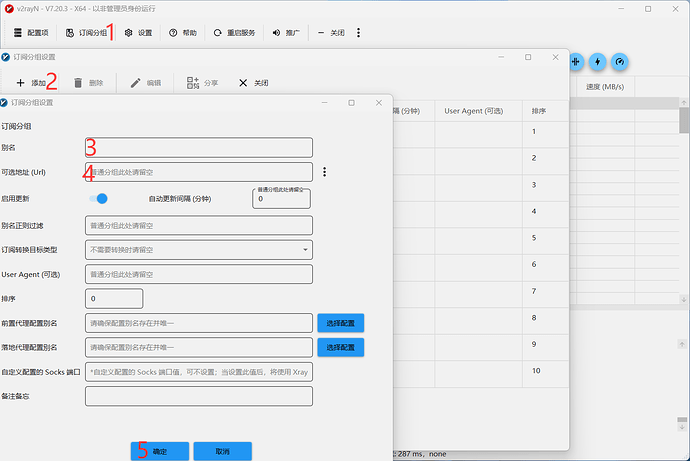Focus the 别名 alias input field

coord(199,147)
